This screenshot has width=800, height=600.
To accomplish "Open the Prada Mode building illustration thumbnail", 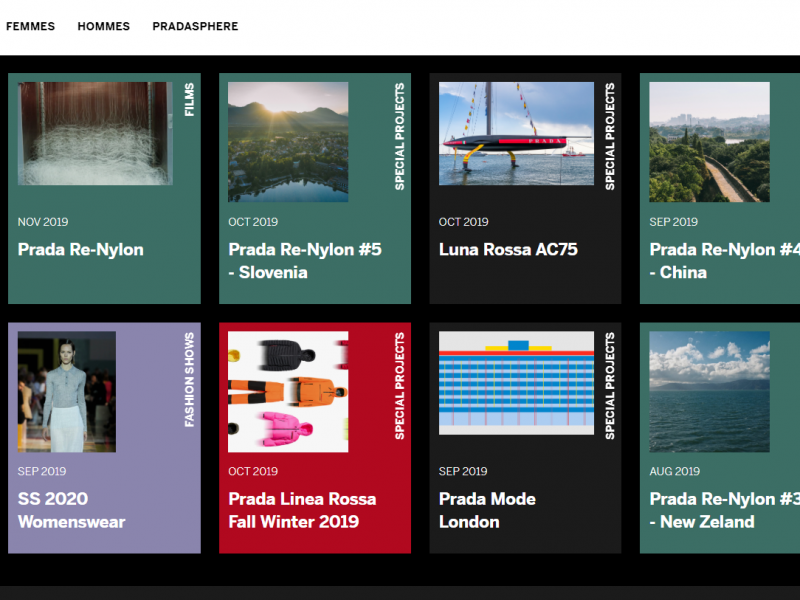I will (516, 383).
